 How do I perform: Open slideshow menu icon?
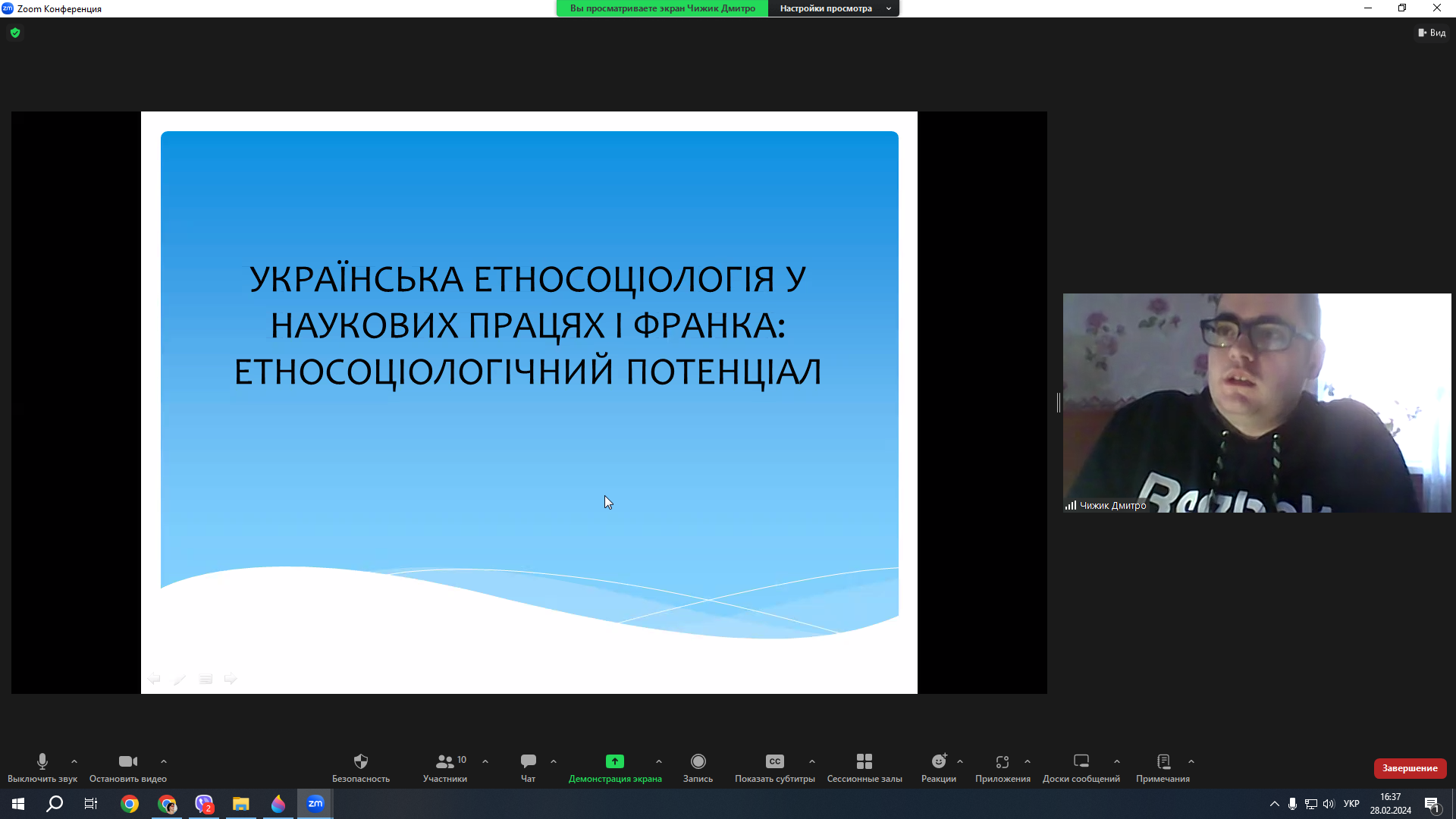pos(206,679)
